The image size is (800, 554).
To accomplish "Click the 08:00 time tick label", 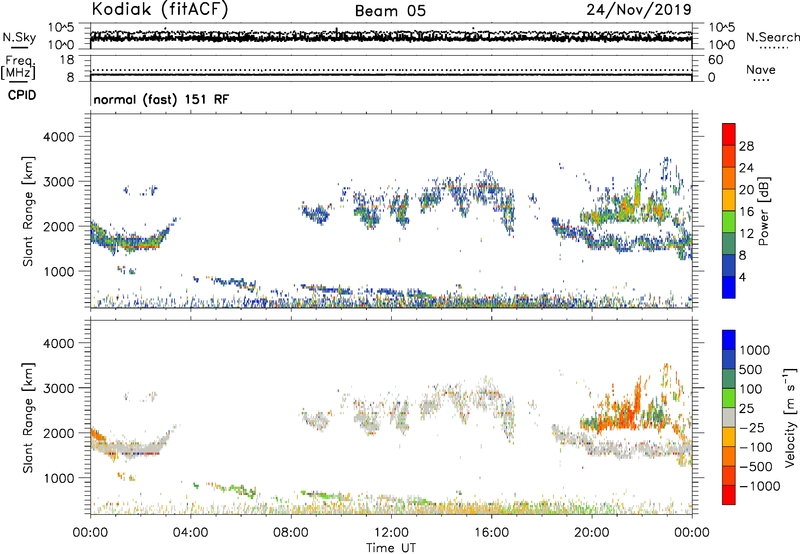I will coord(291,533).
